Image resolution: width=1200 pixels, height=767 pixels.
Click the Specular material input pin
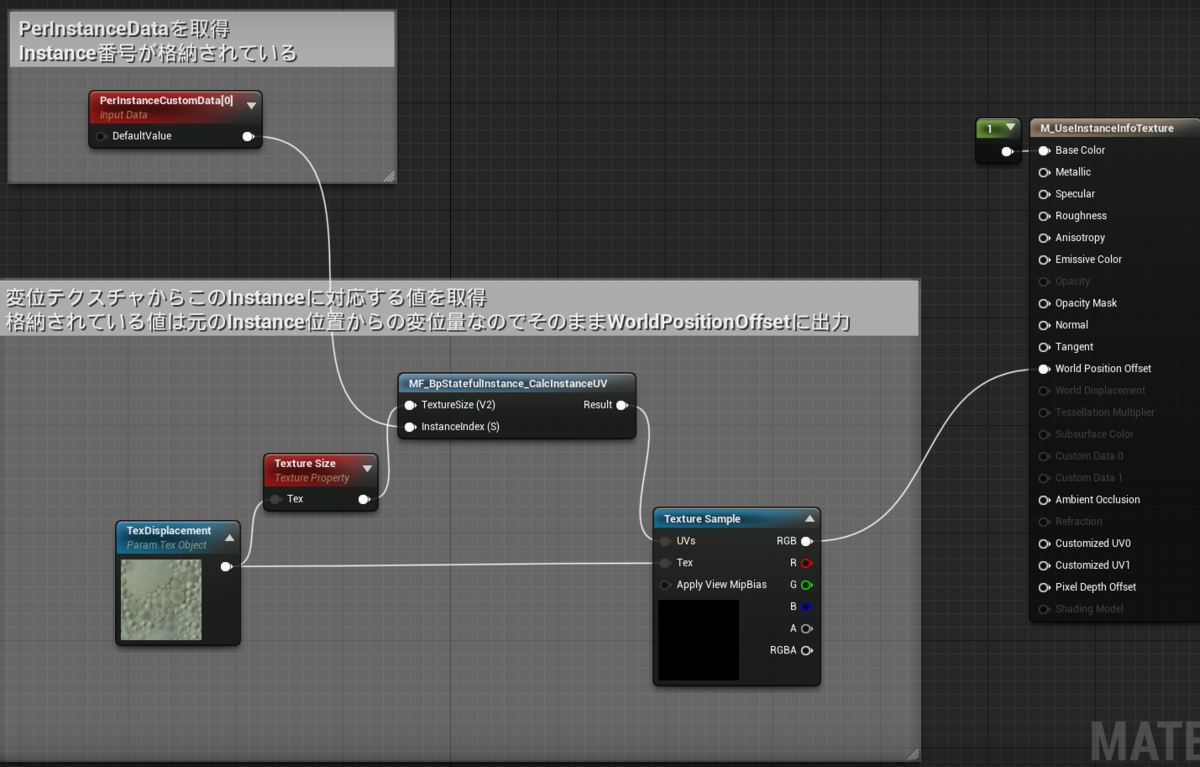pyautogui.click(x=1044, y=194)
